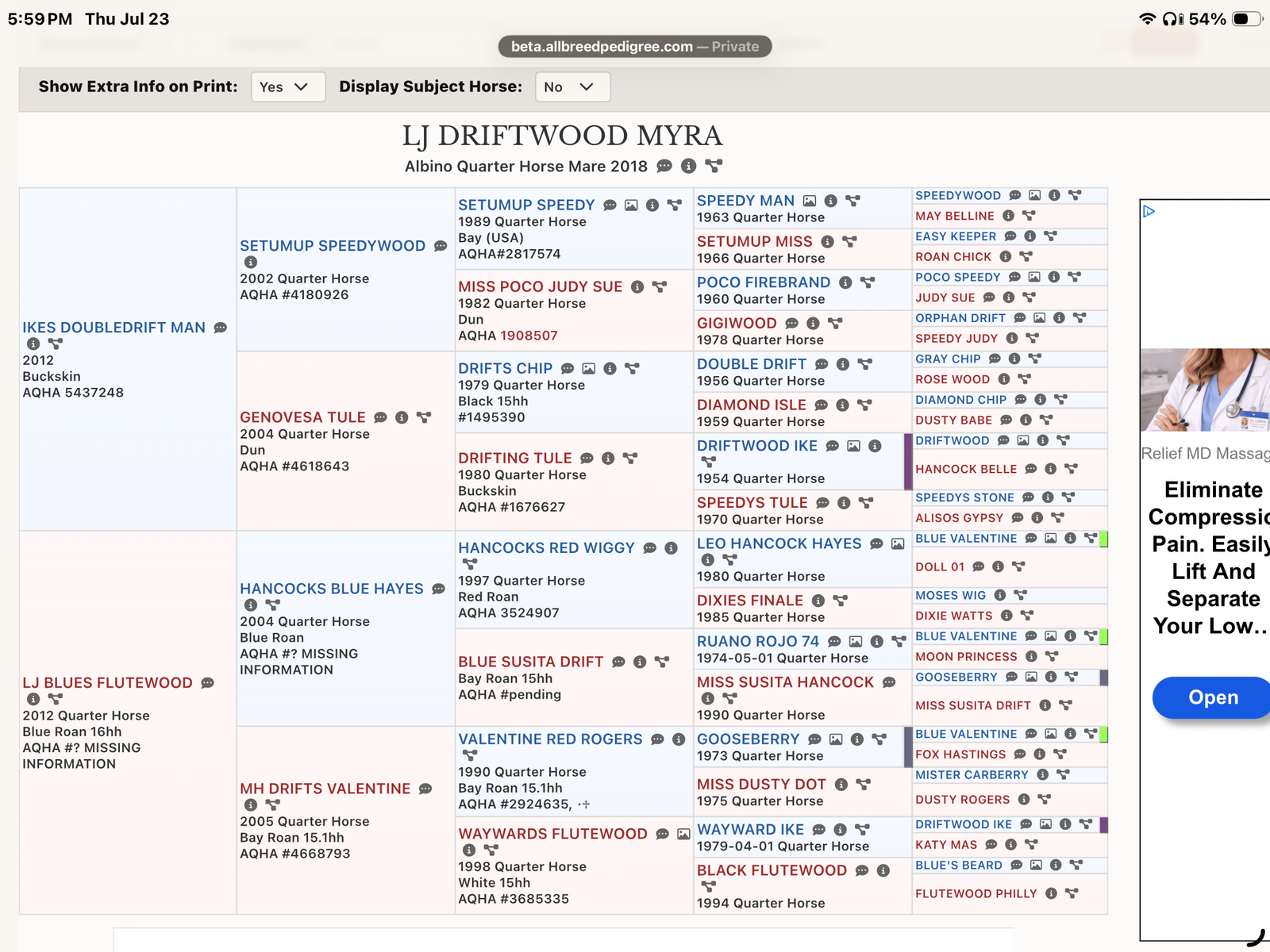View photo icon for SETUMUP SPEEDY
Viewport: 1270px width, 952px height.
(x=631, y=205)
